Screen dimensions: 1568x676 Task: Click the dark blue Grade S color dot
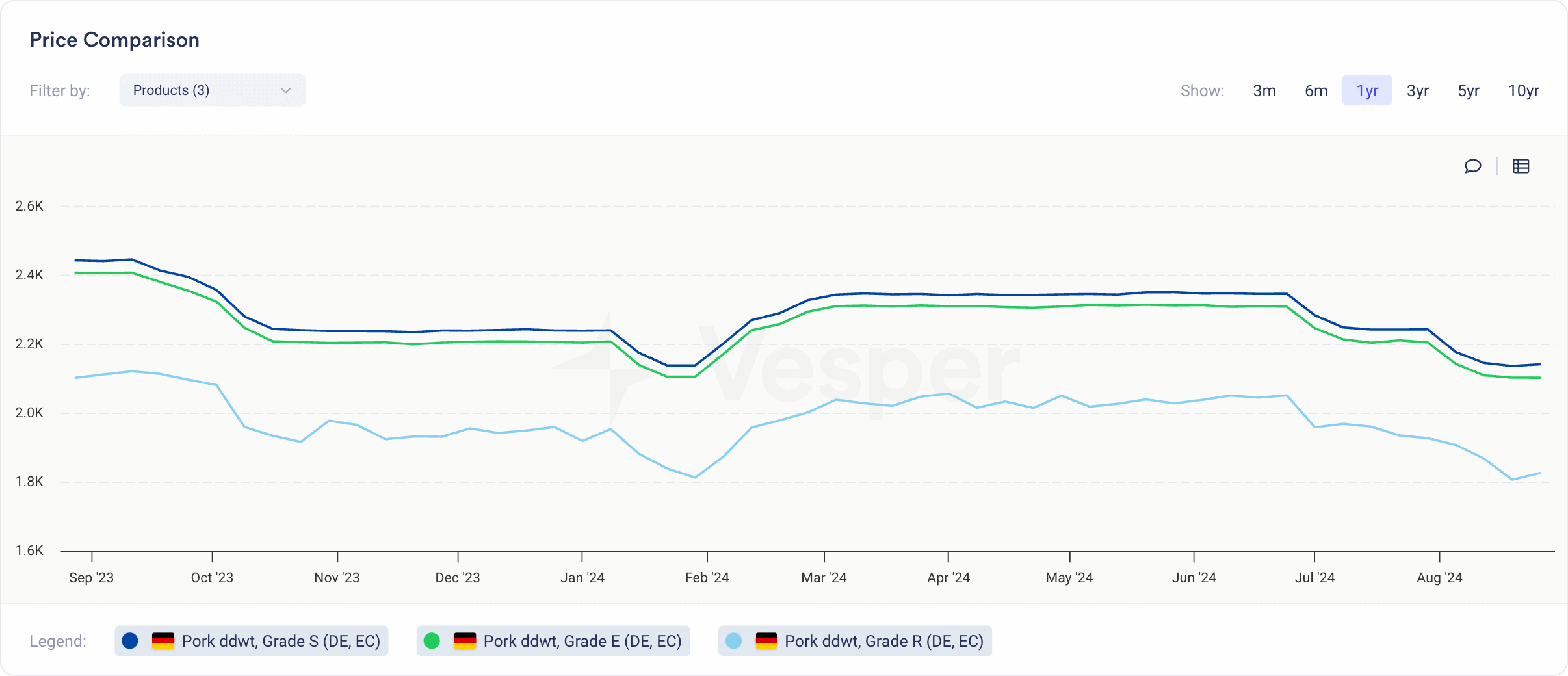coord(130,641)
